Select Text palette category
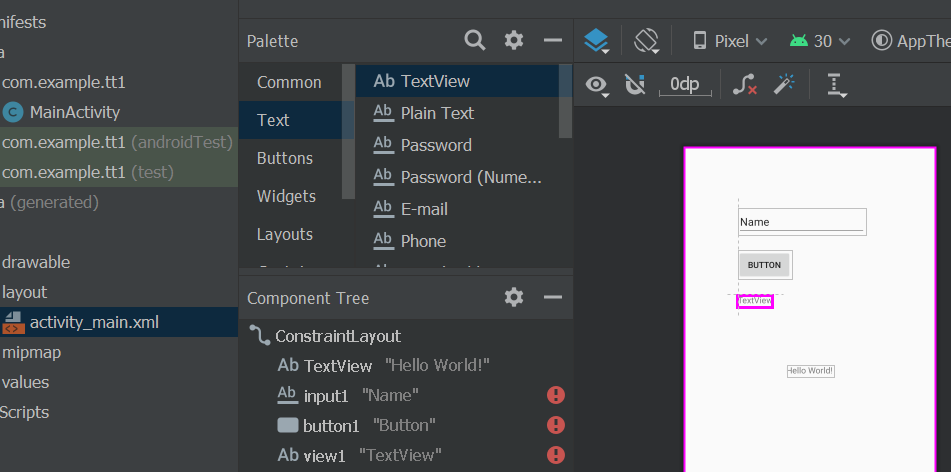Viewport: 951px width, 472px height. click(x=290, y=120)
